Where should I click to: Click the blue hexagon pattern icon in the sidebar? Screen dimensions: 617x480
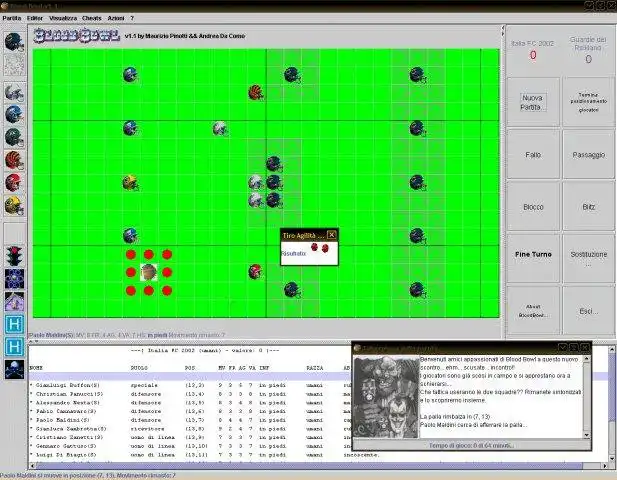coord(15,279)
